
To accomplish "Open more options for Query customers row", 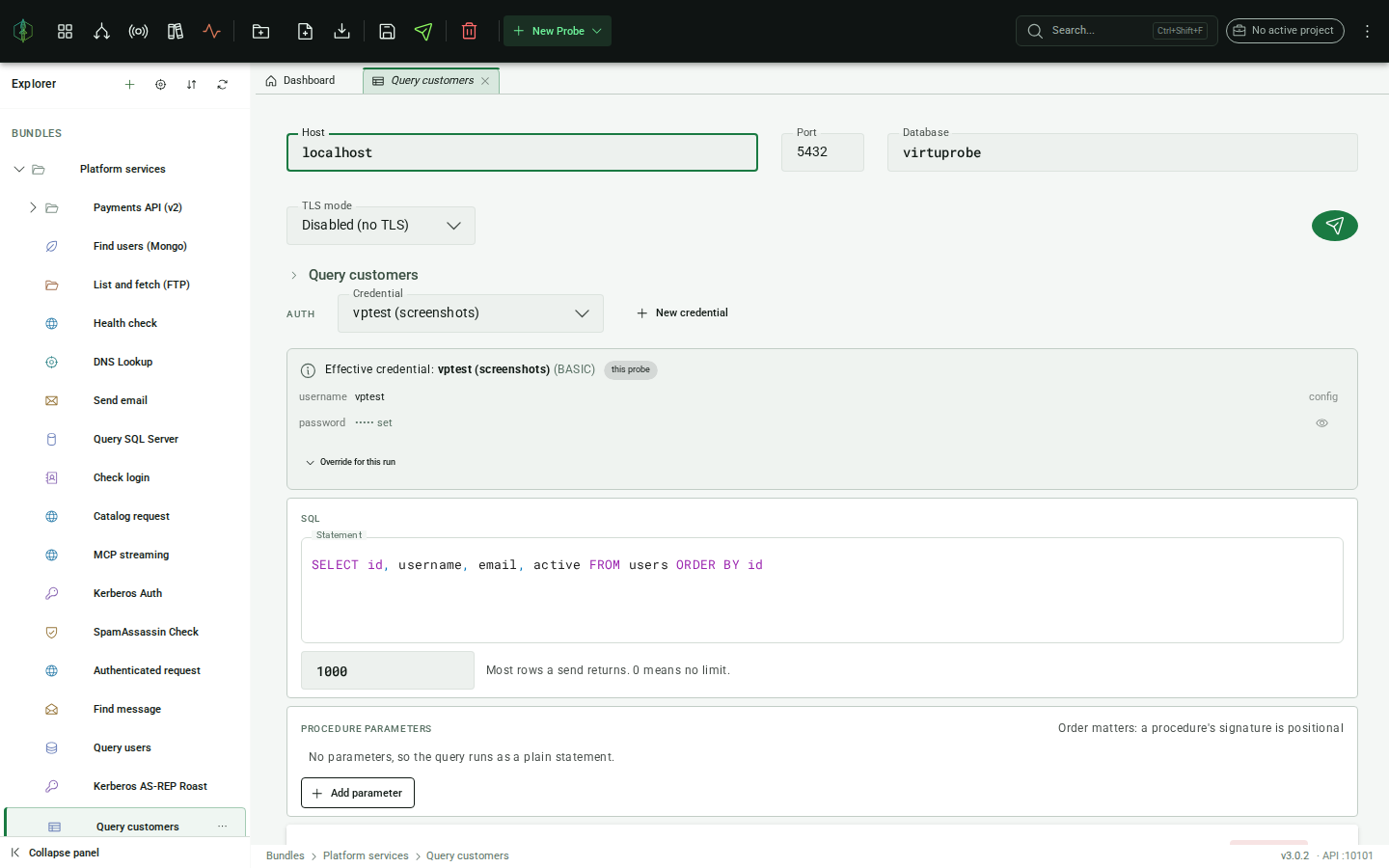I will pyautogui.click(x=222, y=827).
